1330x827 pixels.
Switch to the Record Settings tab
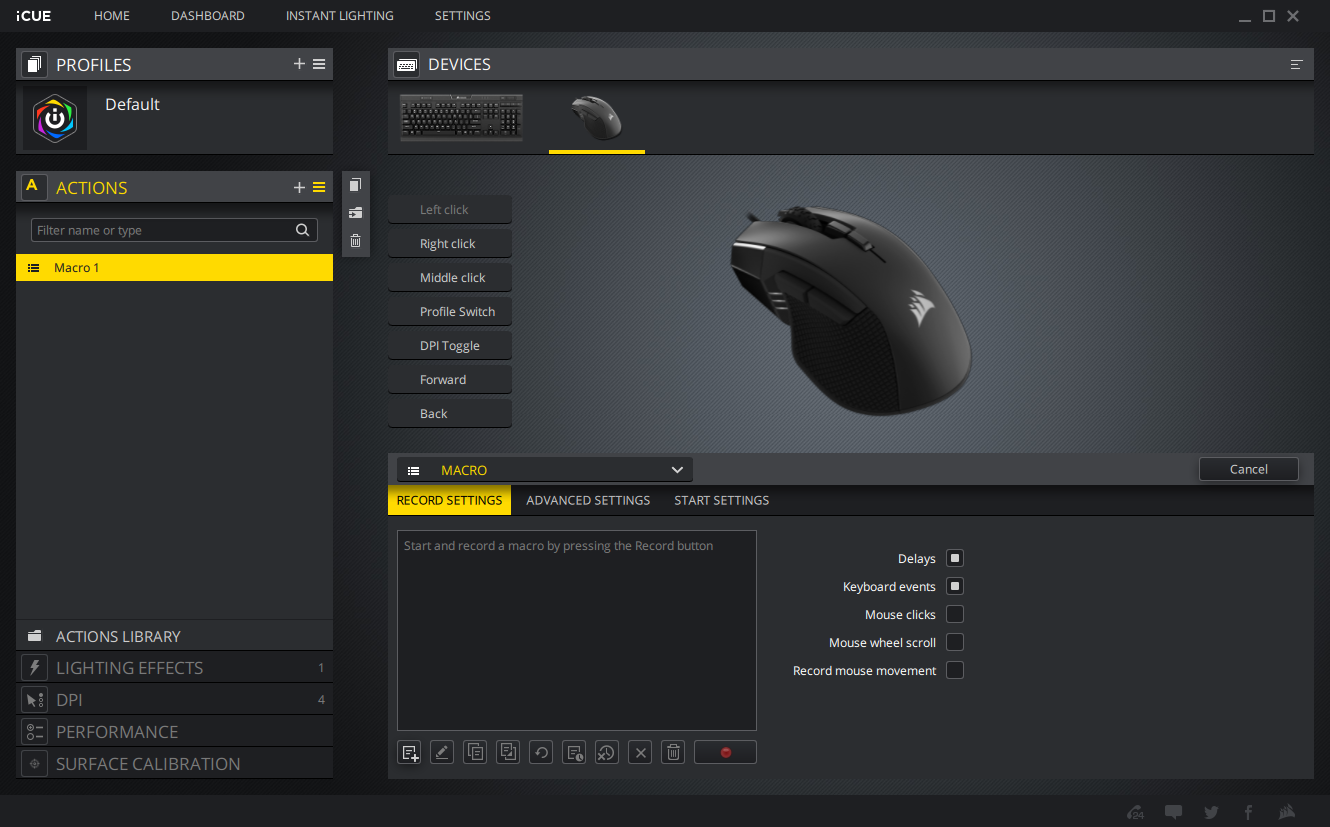coord(449,500)
